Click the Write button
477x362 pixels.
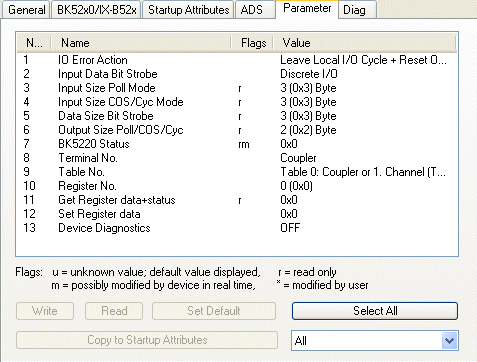45,311
